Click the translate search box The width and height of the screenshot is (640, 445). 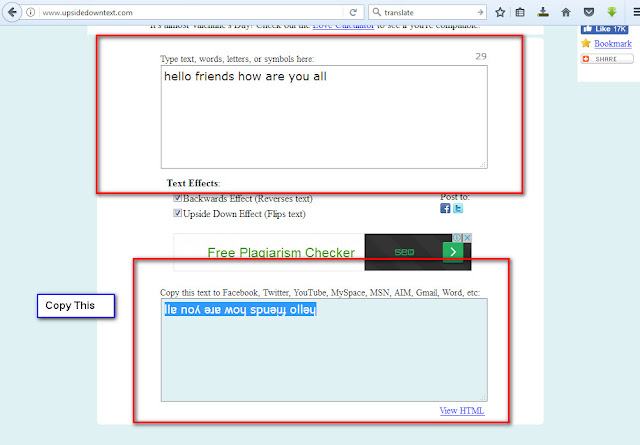[429, 12]
